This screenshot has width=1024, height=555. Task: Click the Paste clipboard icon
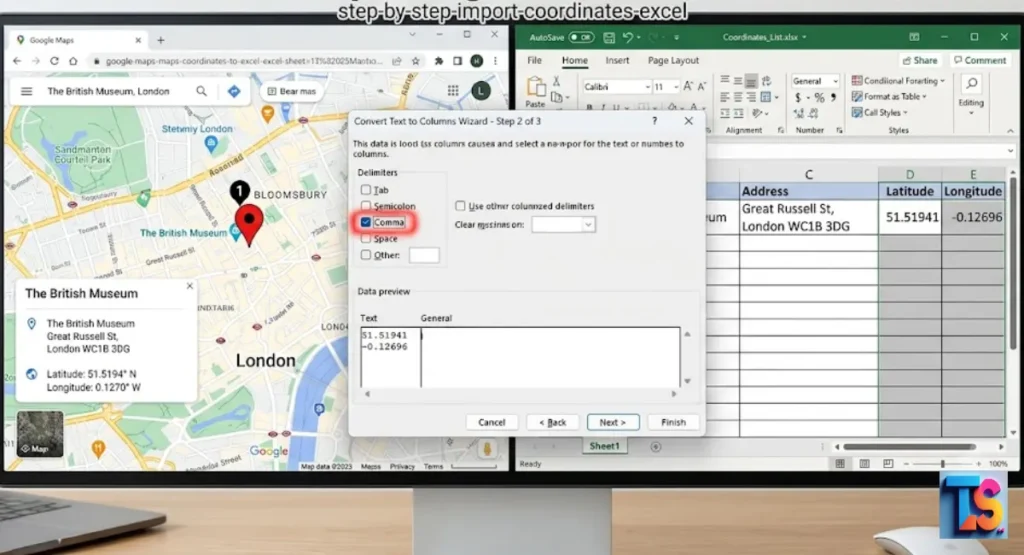536,87
